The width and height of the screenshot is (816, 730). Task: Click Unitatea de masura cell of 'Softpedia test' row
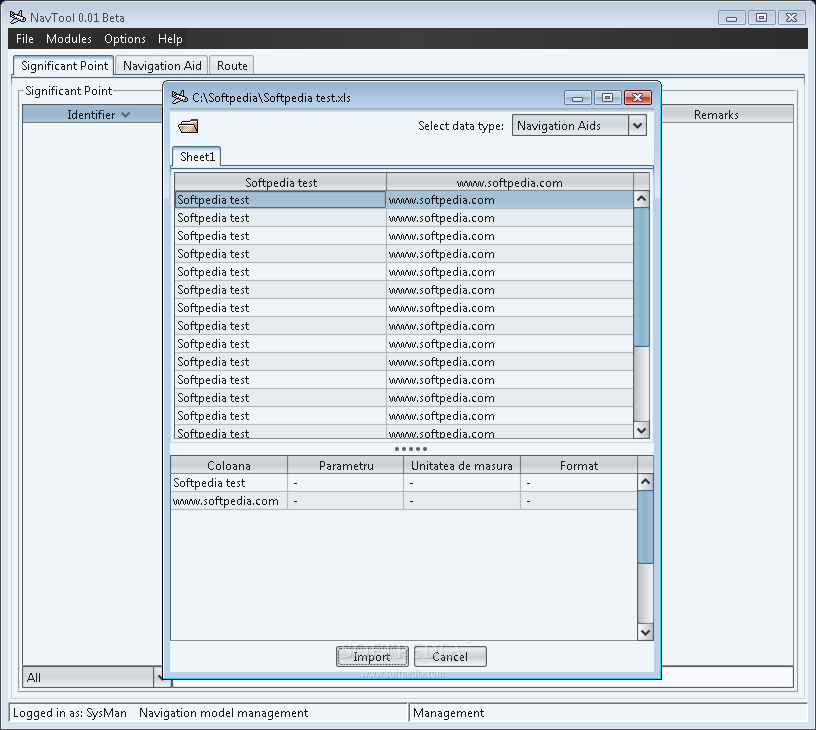click(462, 483)
